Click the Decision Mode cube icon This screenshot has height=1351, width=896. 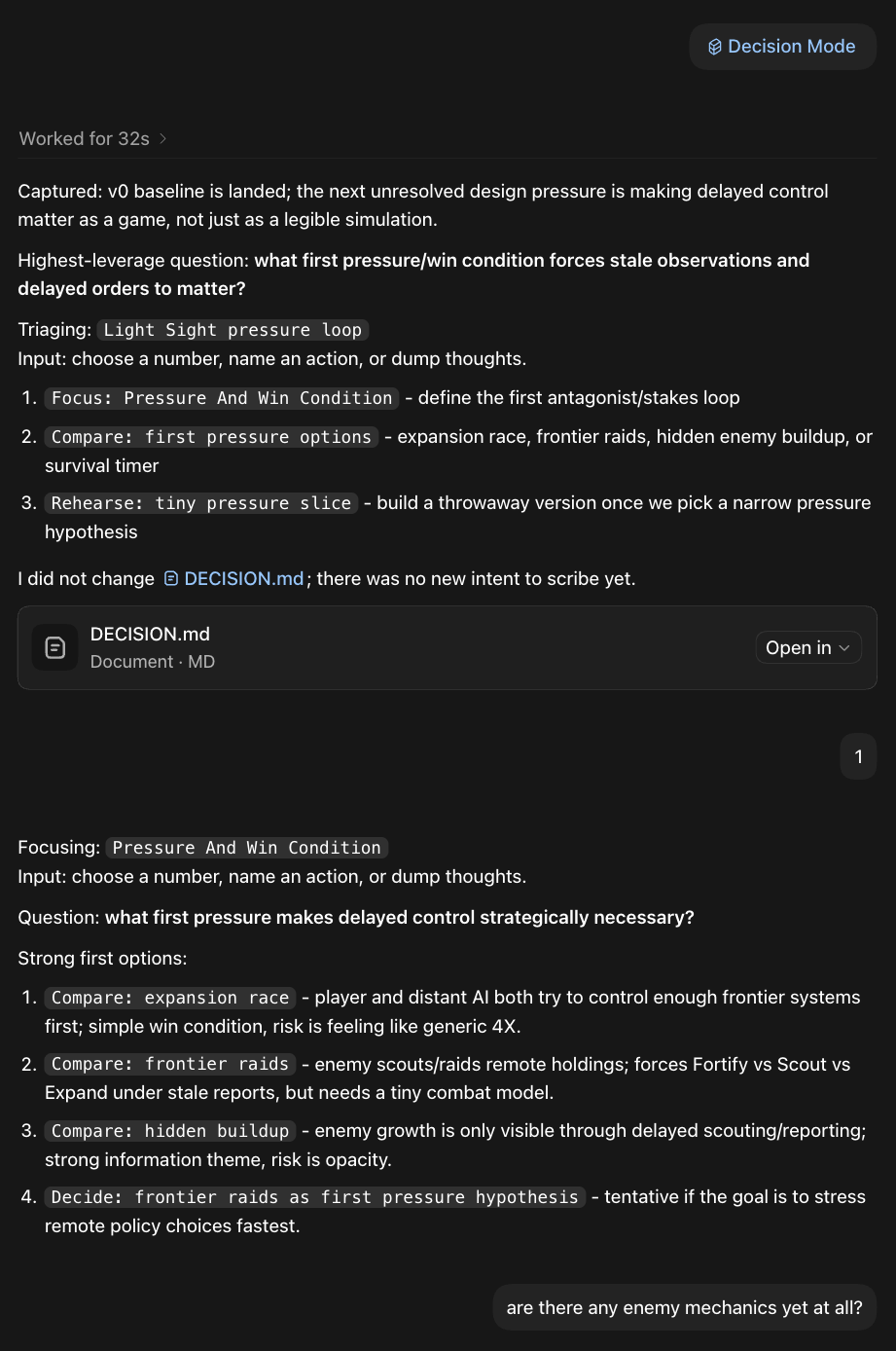coord(715,47)
